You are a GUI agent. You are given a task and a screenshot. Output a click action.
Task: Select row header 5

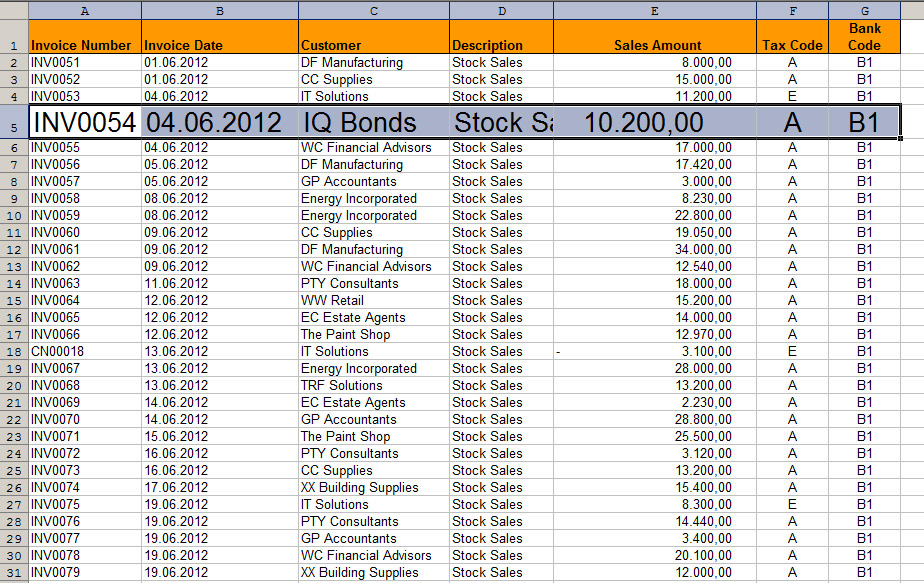tap(14, 122)
